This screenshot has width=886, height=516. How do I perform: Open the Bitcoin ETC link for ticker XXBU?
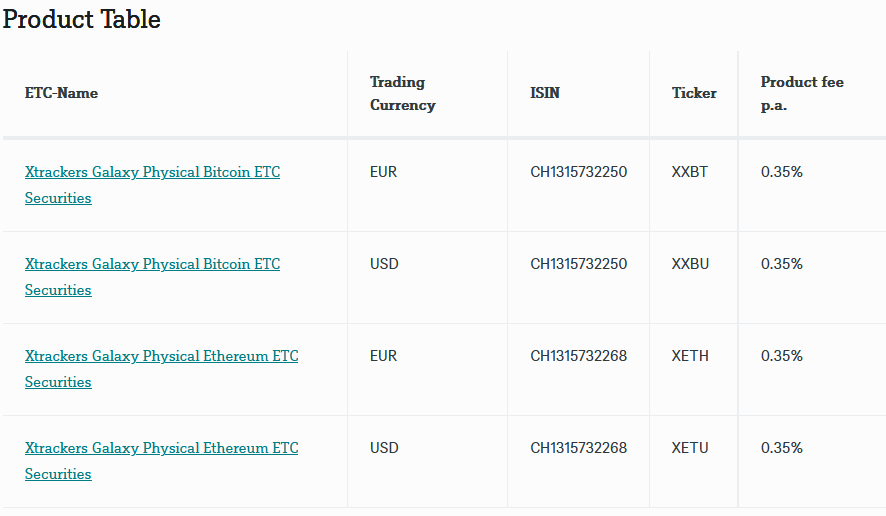pos(152,264)
